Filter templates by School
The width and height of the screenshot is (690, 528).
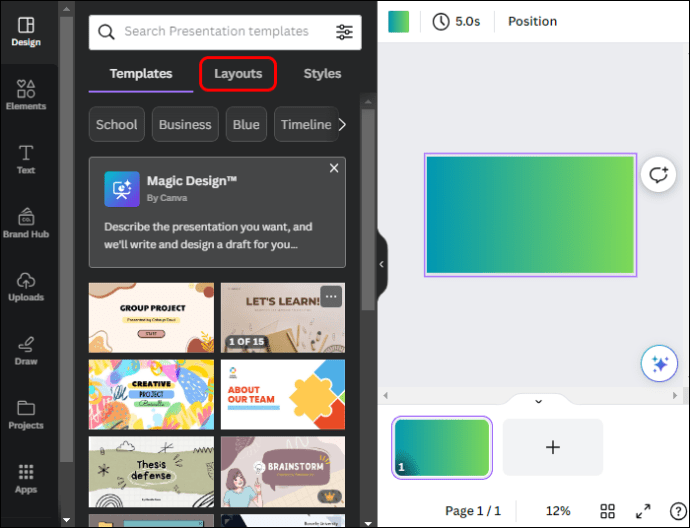(117, 125)
